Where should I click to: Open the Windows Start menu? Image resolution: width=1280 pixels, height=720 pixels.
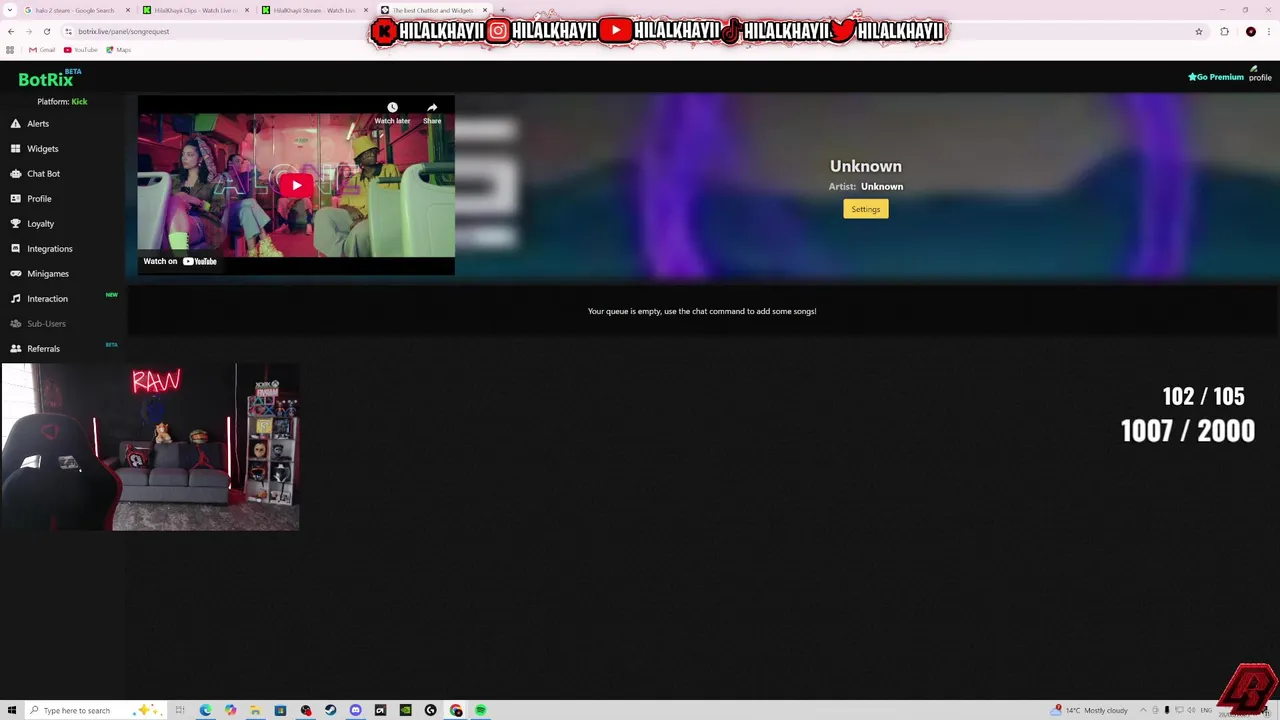pyautogui.click(x=11, y=710)
